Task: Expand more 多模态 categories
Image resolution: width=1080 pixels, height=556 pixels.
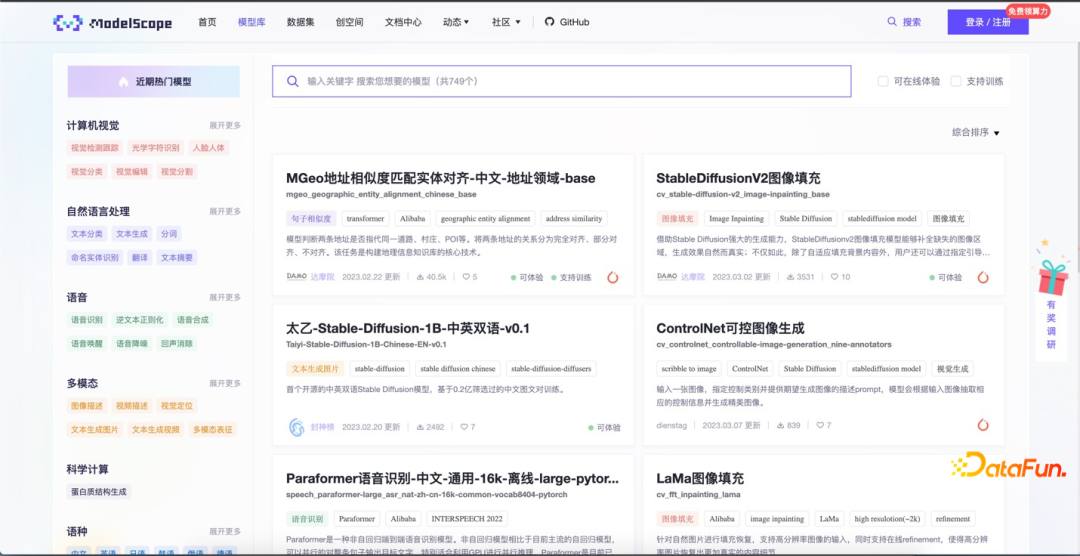Action: click(225, 384)
